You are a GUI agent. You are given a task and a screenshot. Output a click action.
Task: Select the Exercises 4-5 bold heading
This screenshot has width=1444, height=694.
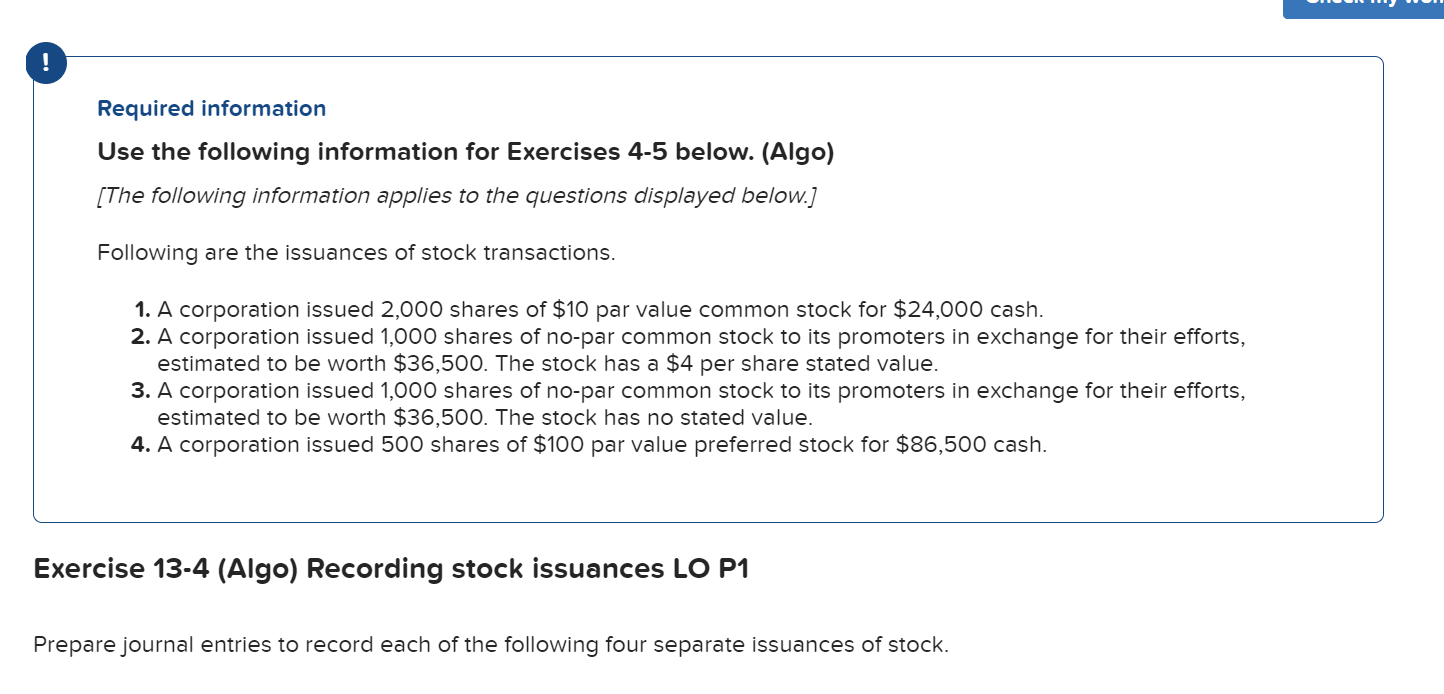coord(466,152)
